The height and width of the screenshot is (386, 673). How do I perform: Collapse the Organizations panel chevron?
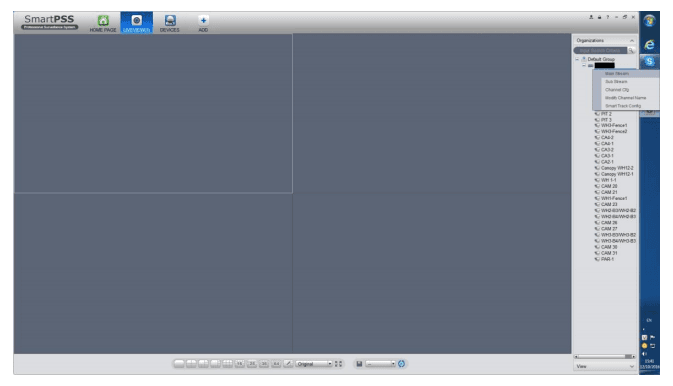[631, 40]
